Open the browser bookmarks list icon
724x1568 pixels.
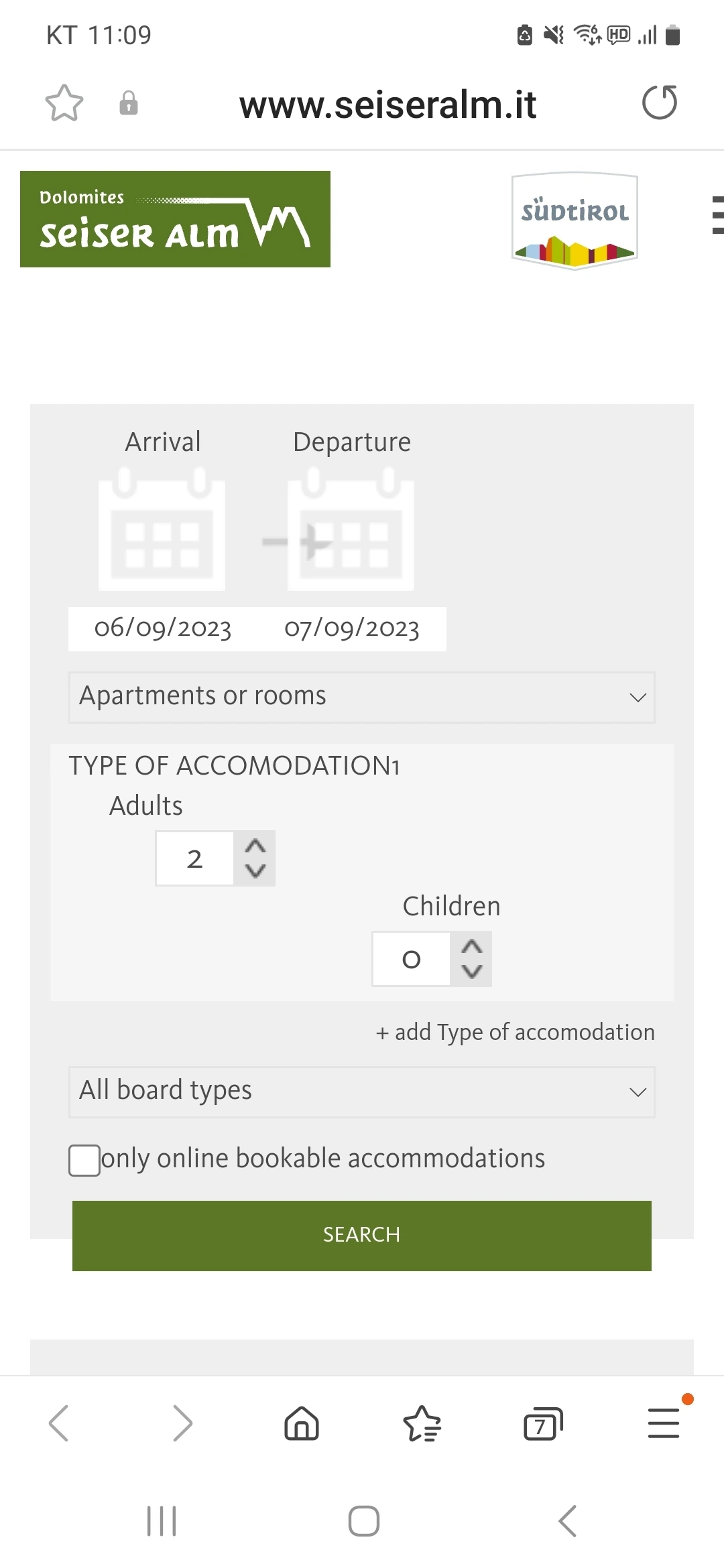[x=422, y=1423]
